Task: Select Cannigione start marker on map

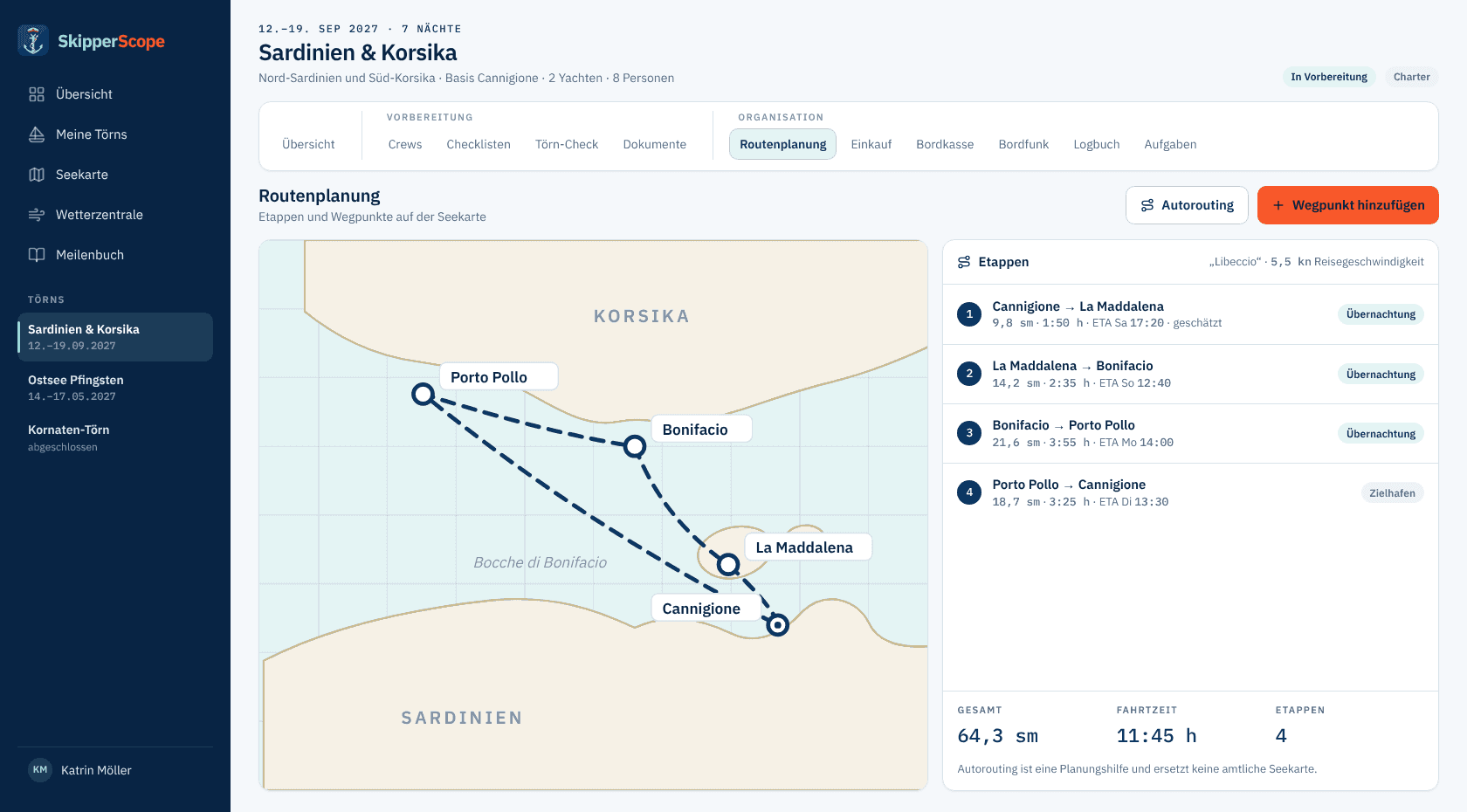Action: [x=777, y=625]
